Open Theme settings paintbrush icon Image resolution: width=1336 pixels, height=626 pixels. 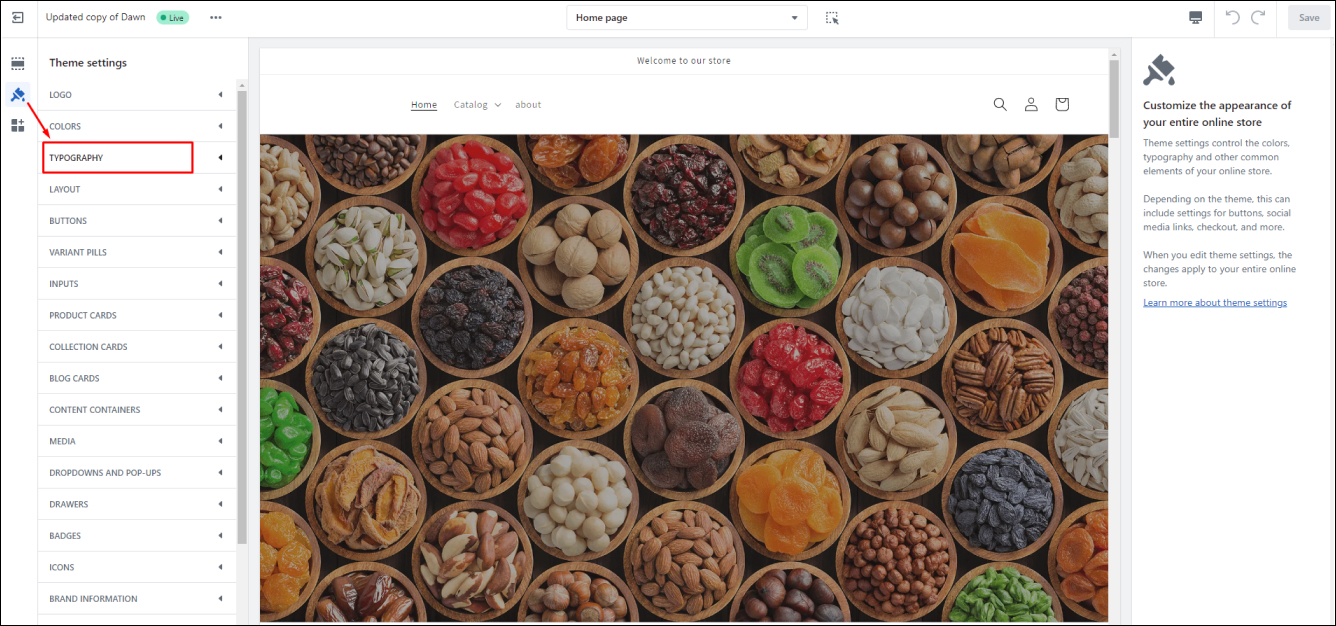(x=18, y=95)
